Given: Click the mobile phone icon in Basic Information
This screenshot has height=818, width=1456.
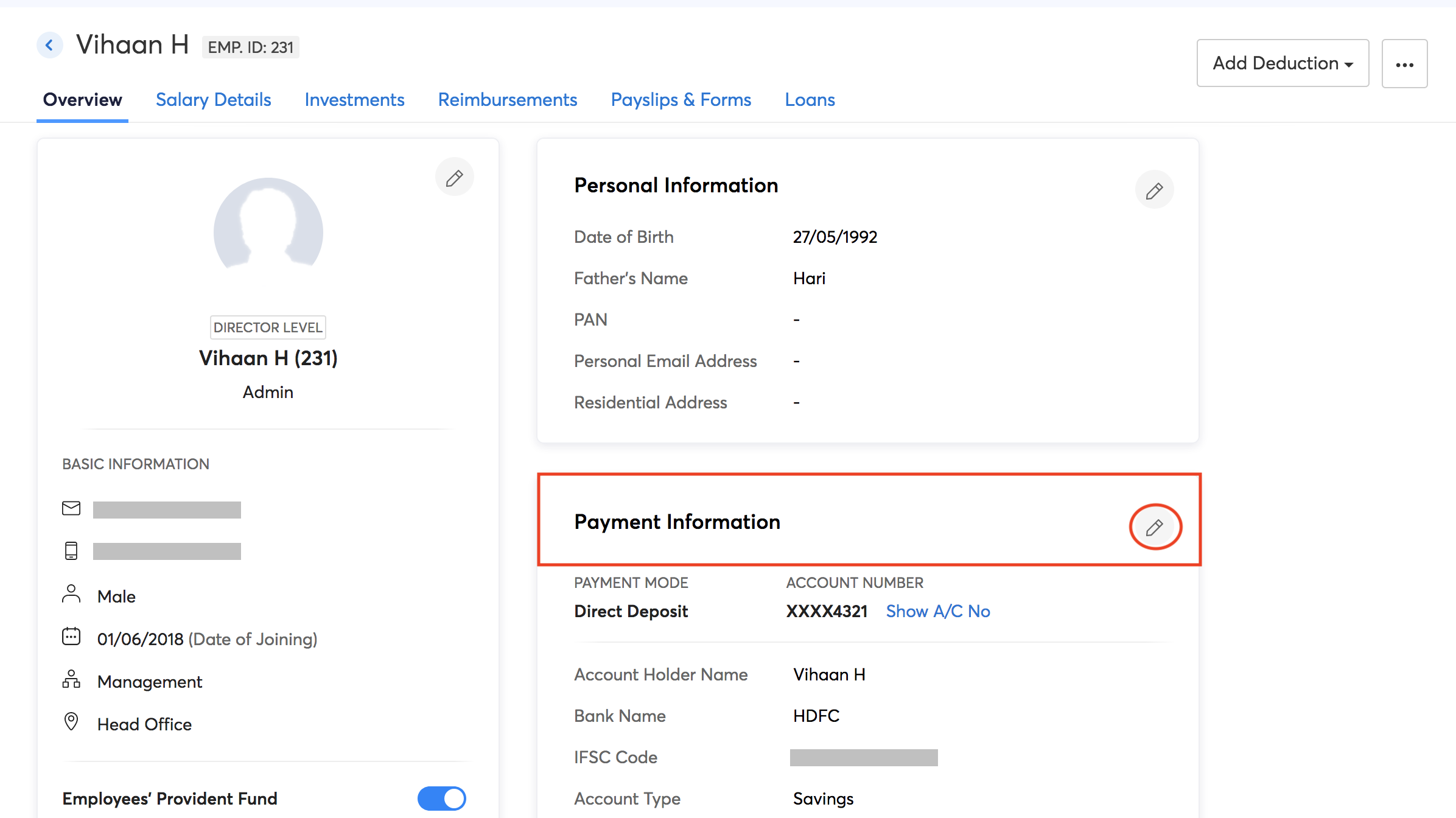Looking at the screenshot, I should click(71, 551).
